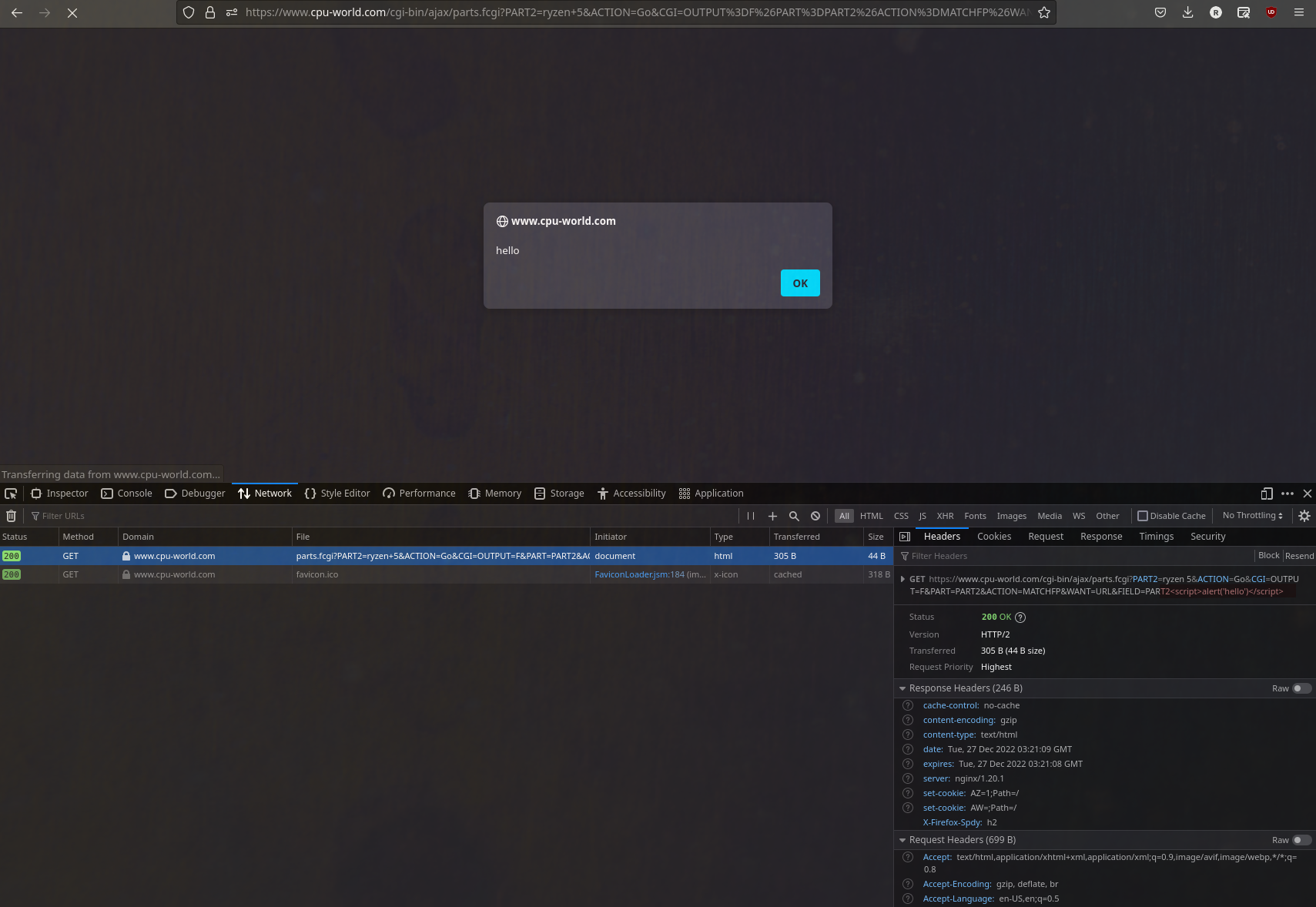Switch to the Console tab
Screen dimensions: 1316x907
127,494
